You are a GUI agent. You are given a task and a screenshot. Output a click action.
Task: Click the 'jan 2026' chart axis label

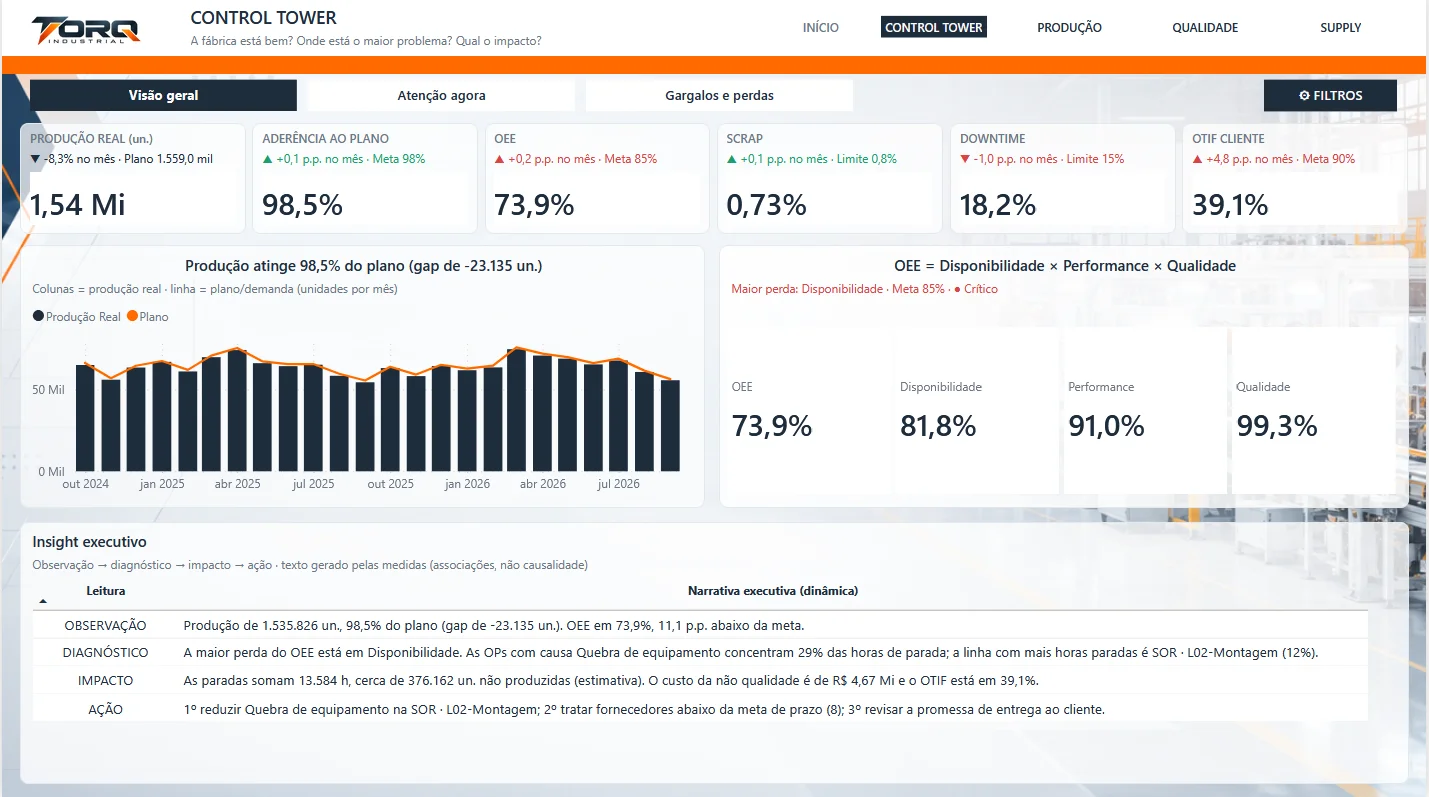(x=467, y=484)
